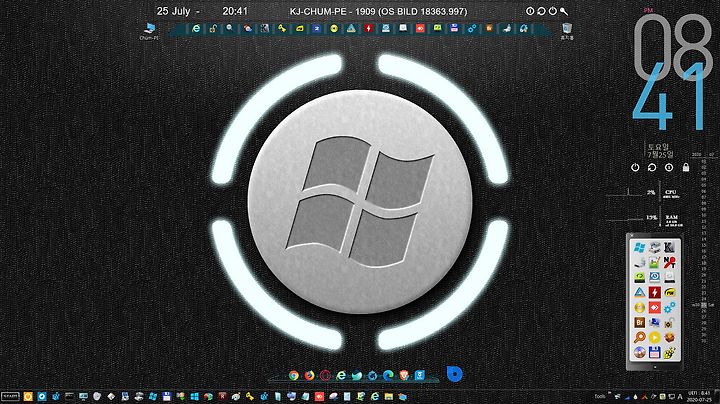Open the Windows flag icon in phone launcher
Viewport: 720px width, 404px height.
(640, 247)
